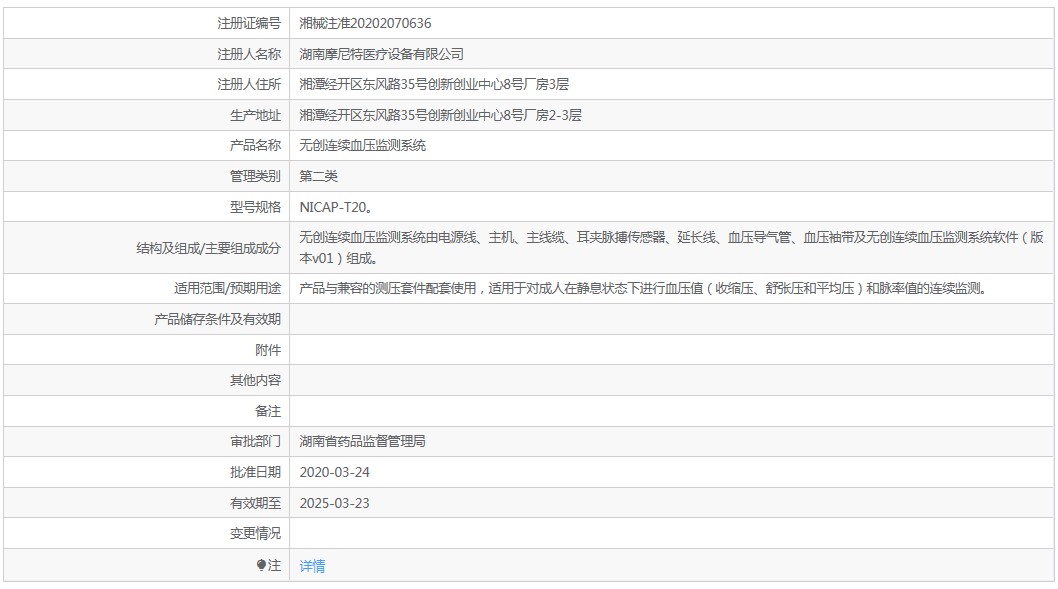Select registrant address ending 8号厂房3层

434,84
